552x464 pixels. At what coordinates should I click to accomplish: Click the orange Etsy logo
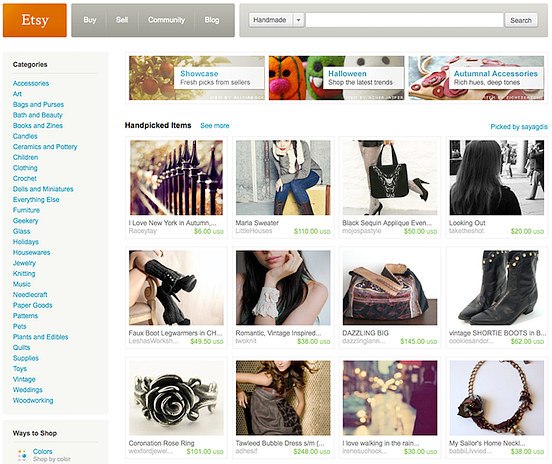pyautogui.click(x=34, y=20)
